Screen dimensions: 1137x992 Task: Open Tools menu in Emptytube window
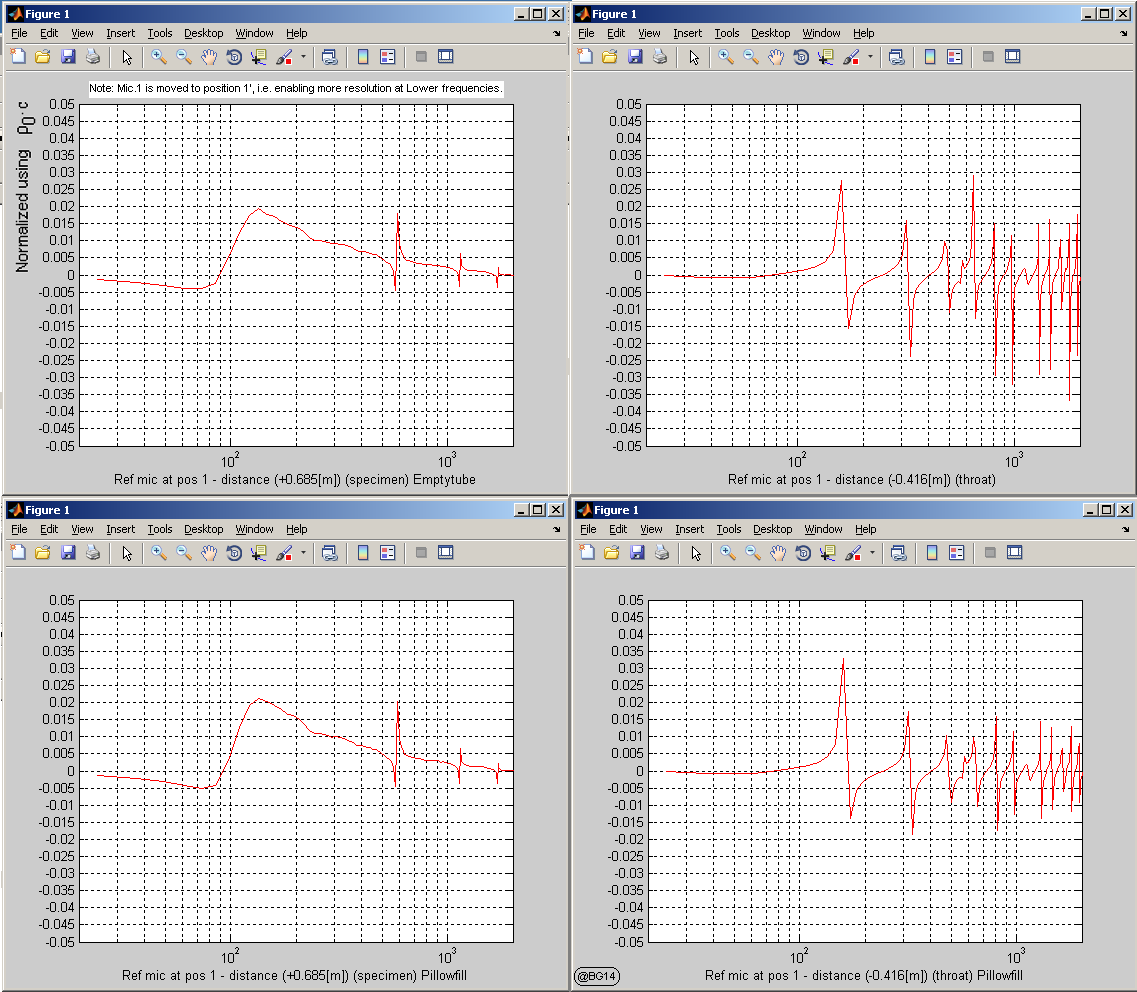(160, 33)
